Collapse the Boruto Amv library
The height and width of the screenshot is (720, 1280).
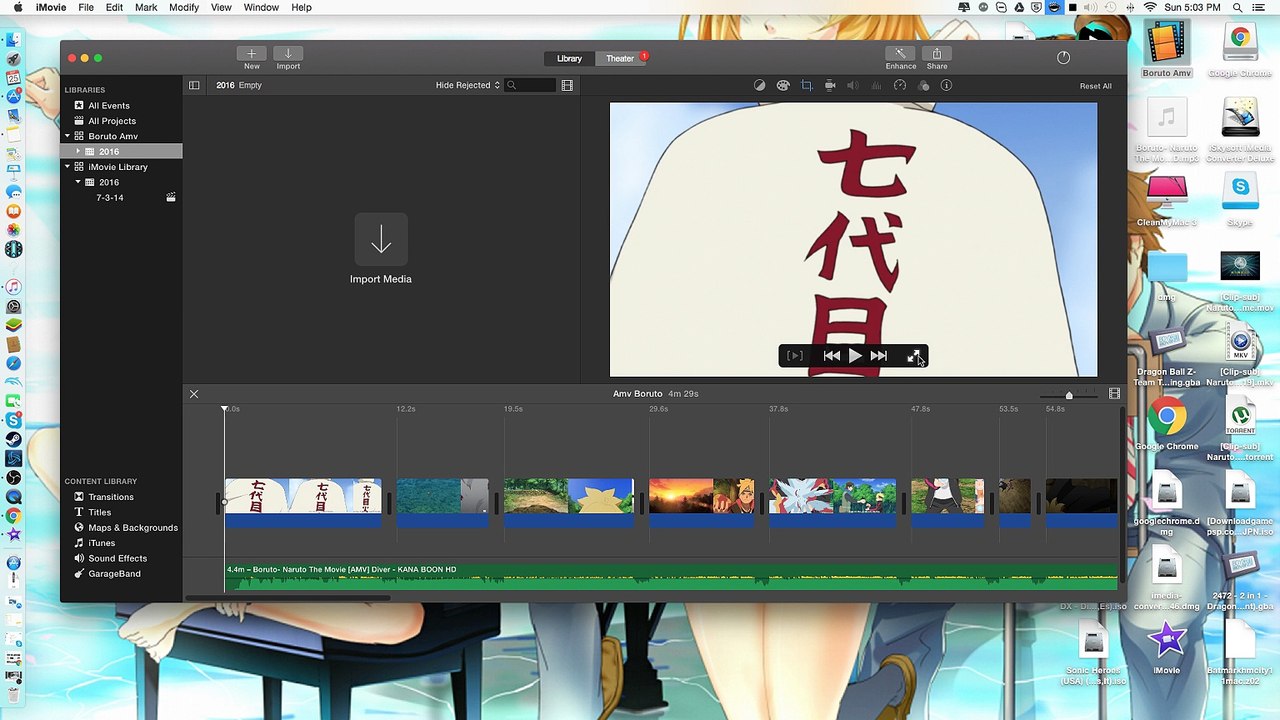point(68,136)
